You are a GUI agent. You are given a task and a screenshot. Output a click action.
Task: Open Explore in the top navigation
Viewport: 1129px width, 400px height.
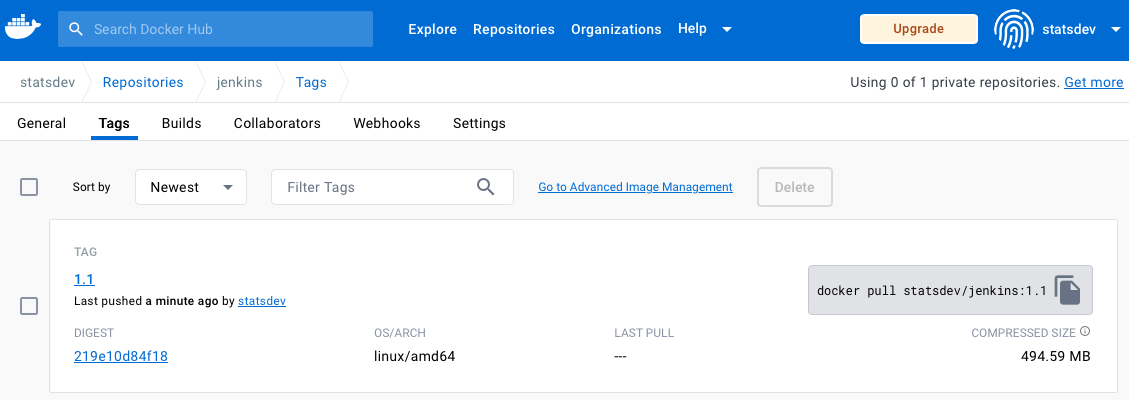(433, 29)
